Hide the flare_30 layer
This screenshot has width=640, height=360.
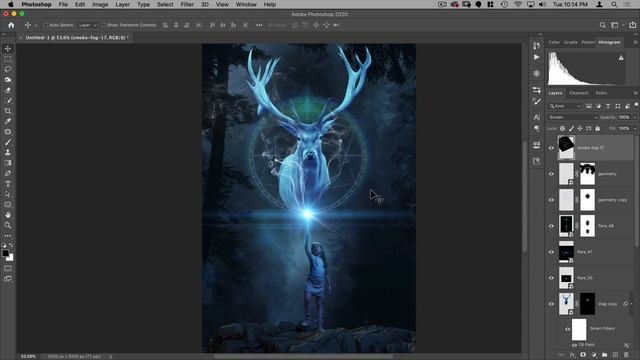tap(551, 278)
